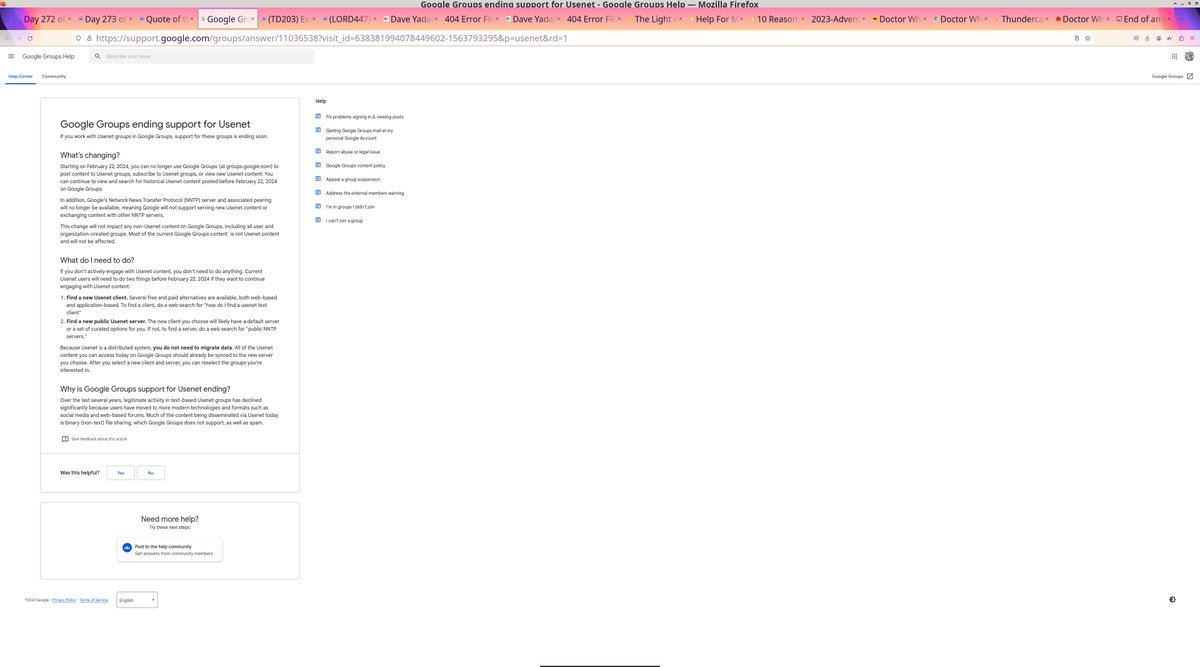The image size is (1200, 667).
Task: Open the Privacy Policy link
Action: [63, 600]
